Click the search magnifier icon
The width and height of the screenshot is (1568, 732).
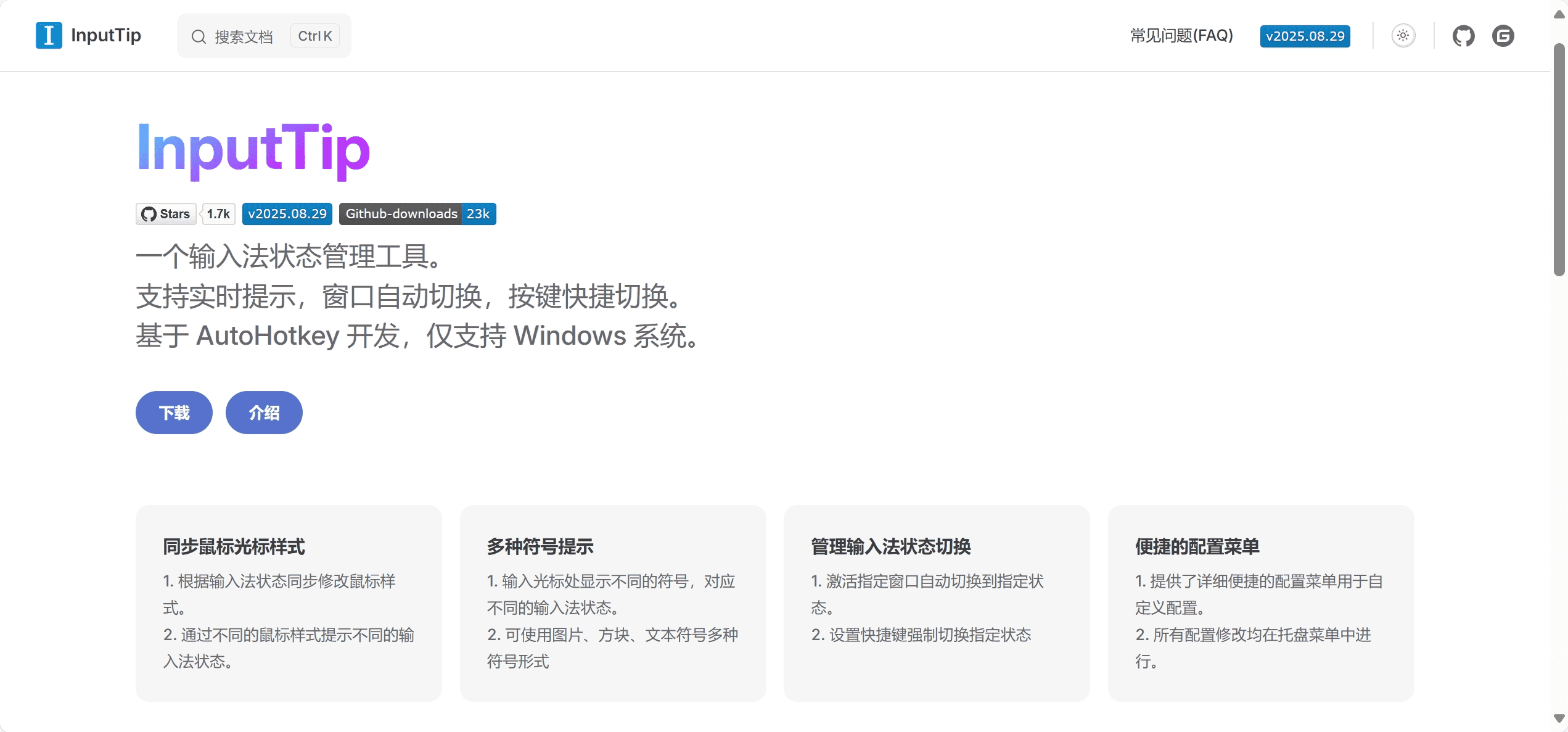(x=199, y=36)
